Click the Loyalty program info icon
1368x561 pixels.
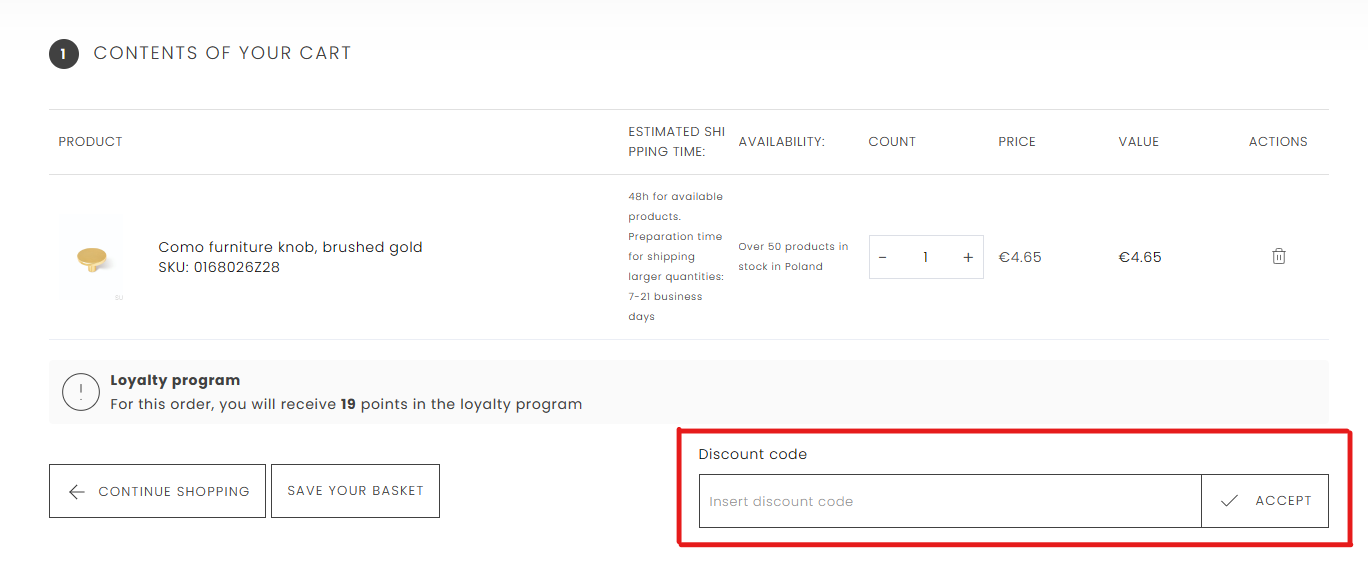pyautogui.click(x=81, y=392)
